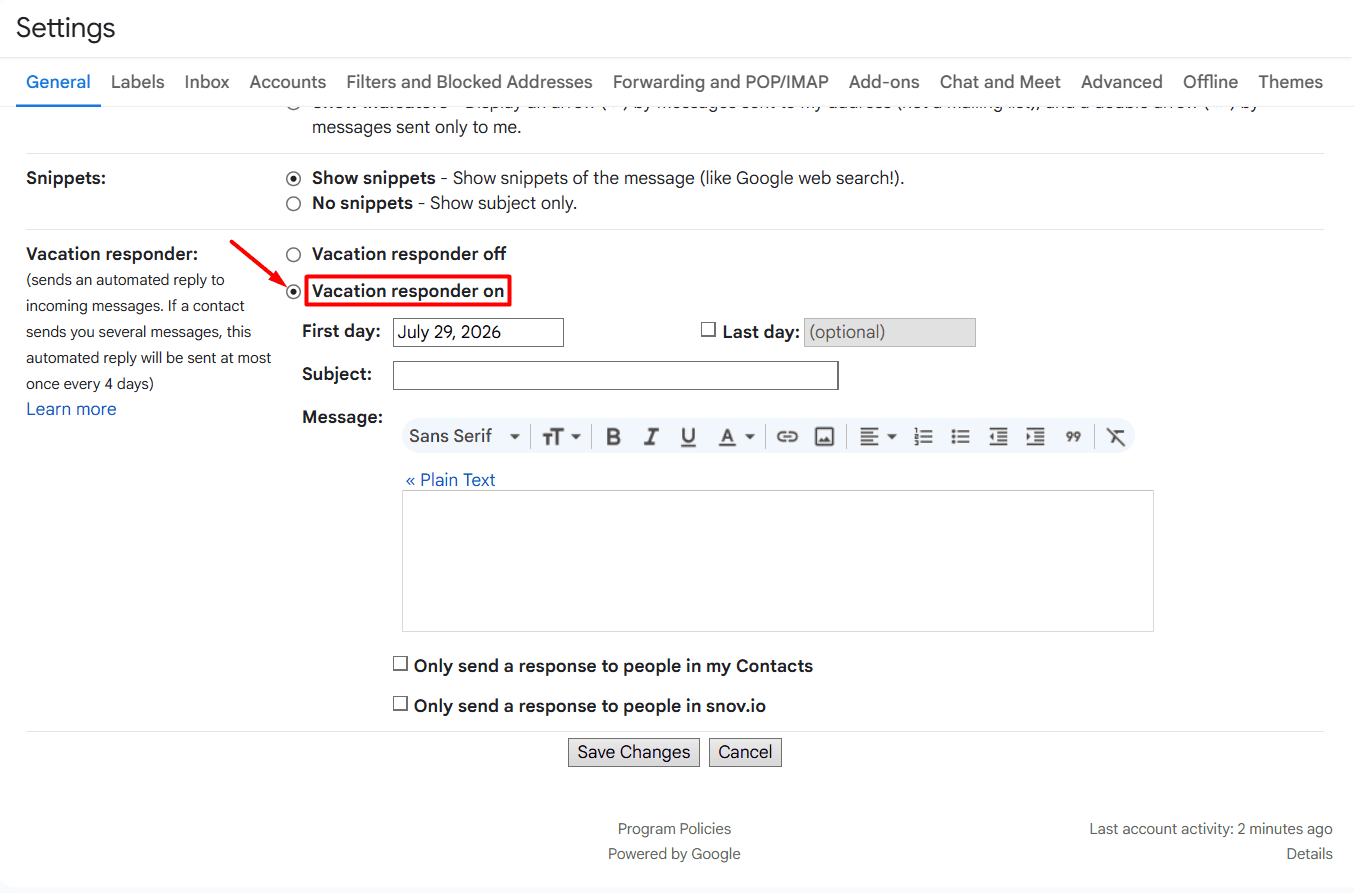Open the Themes tab
The width and height of the screenshot is (1354, 893).
1290,82
